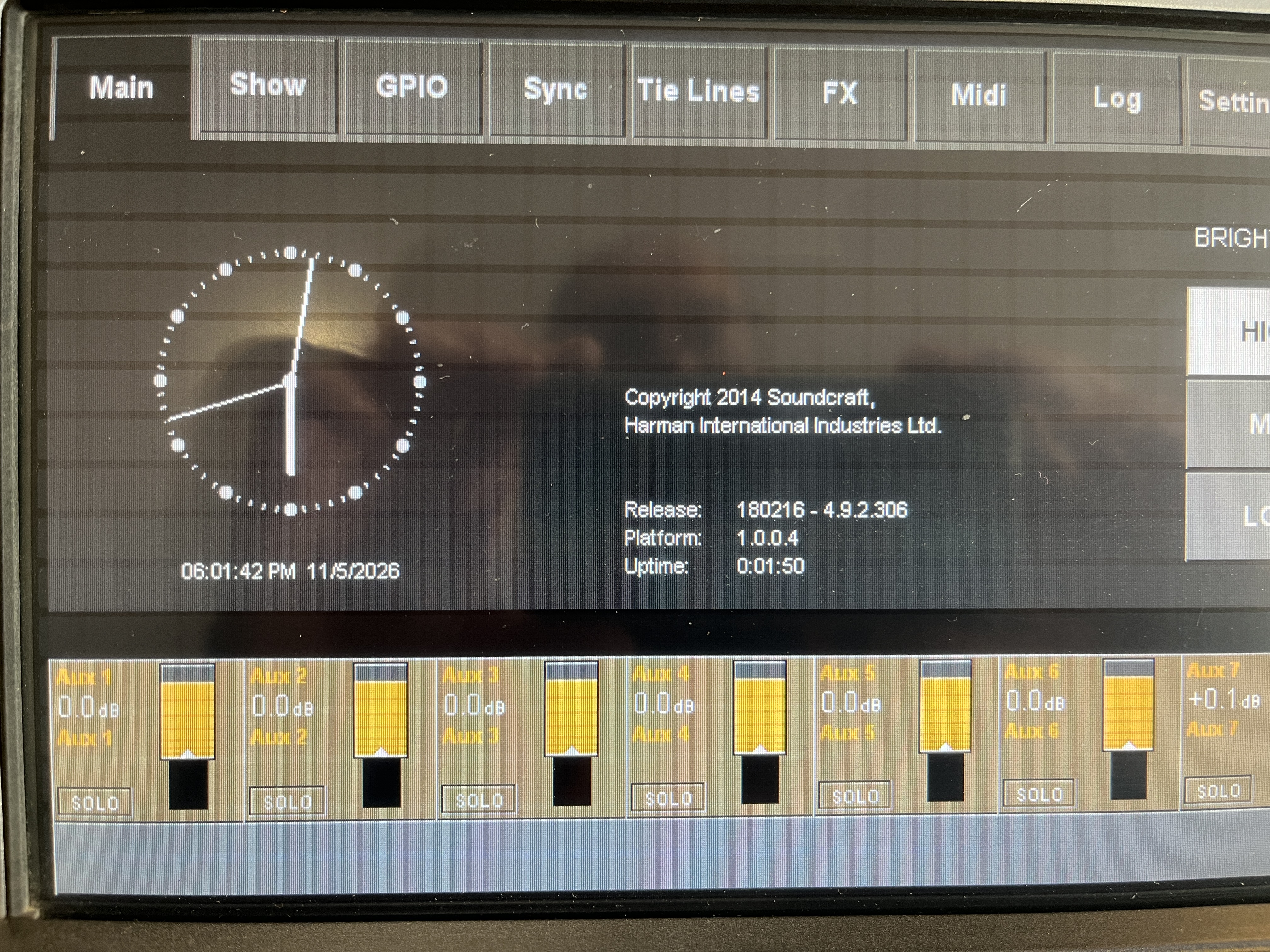Solo the Aux 6 bus

point(1039,793)
